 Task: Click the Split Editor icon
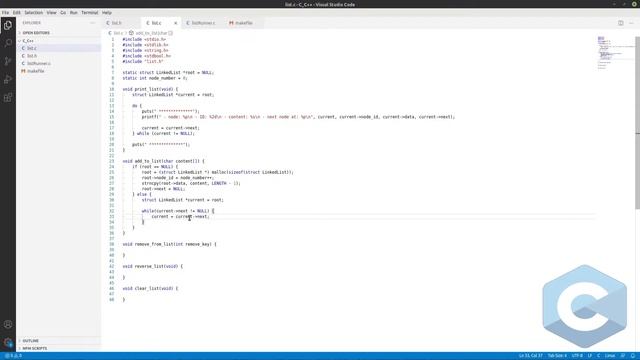pyautogui.click(x=620, y=23)
